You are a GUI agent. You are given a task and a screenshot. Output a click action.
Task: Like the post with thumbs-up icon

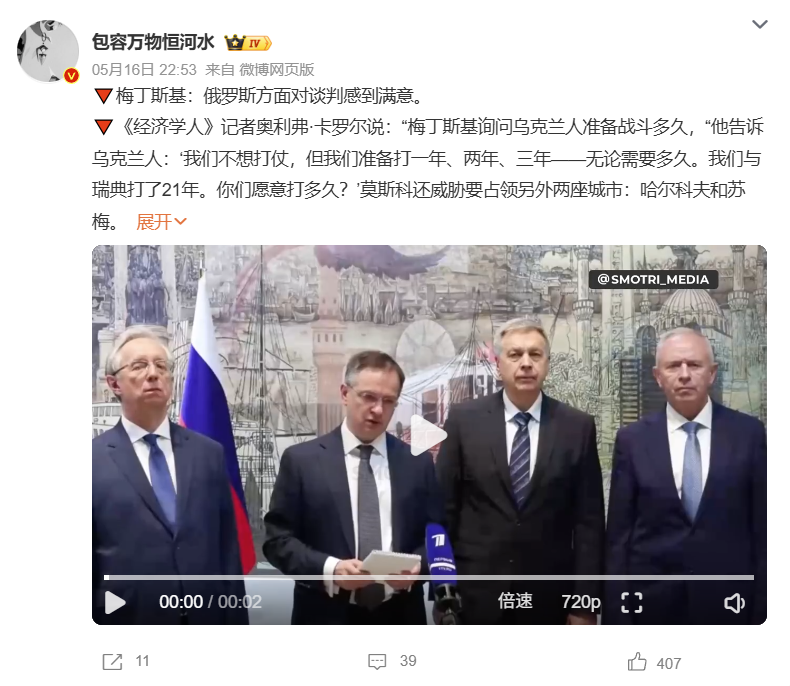point(637,661)
